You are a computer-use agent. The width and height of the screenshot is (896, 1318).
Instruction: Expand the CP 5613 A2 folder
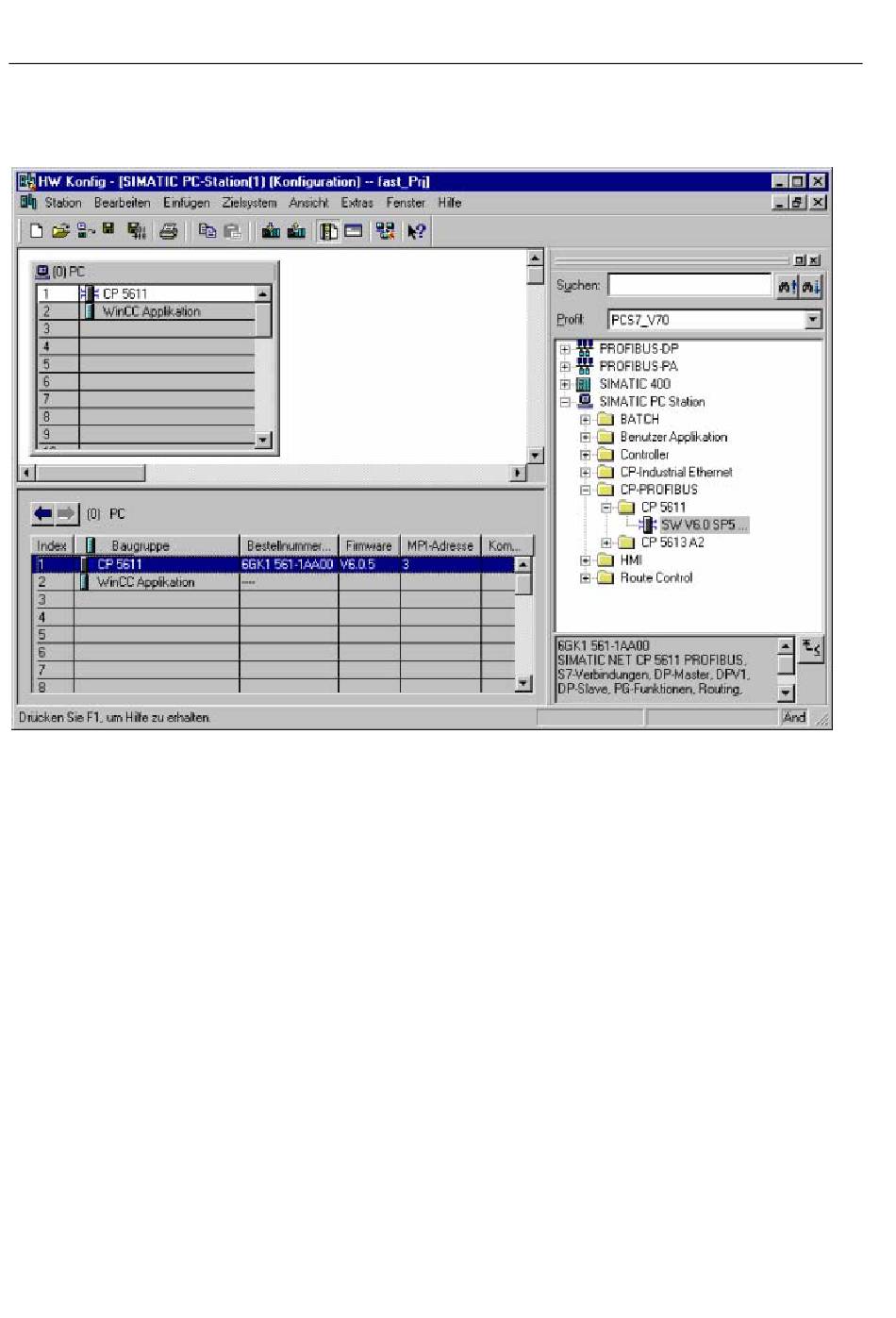click(x=606, y=542)
